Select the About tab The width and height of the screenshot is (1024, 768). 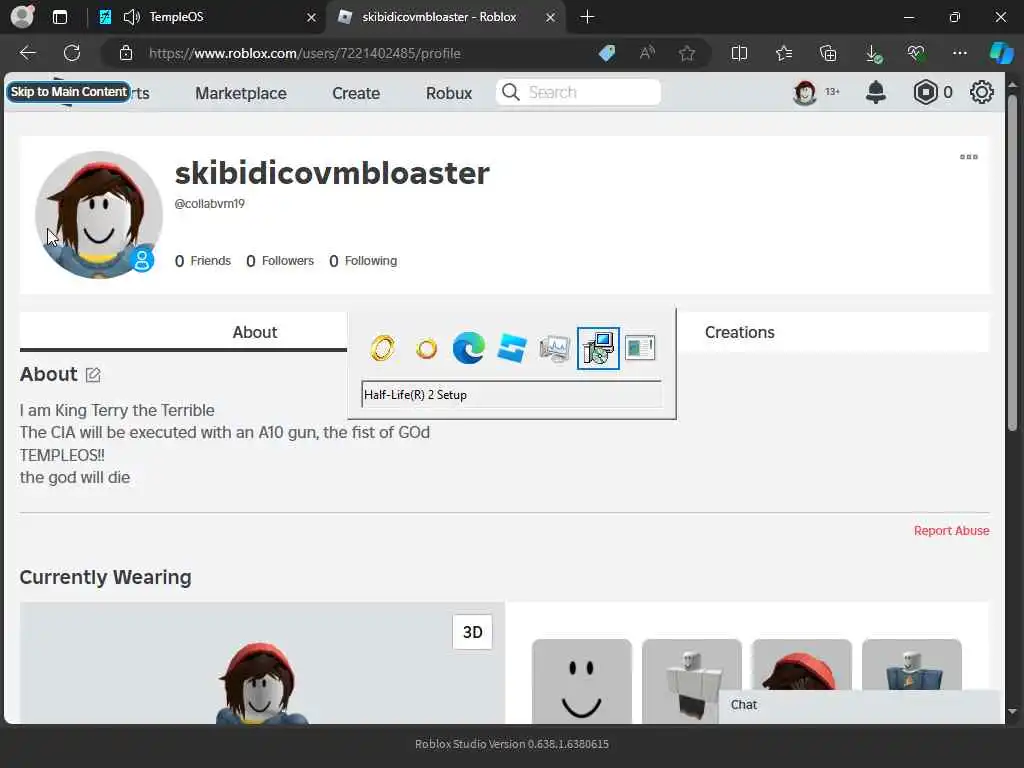(255, 332)
